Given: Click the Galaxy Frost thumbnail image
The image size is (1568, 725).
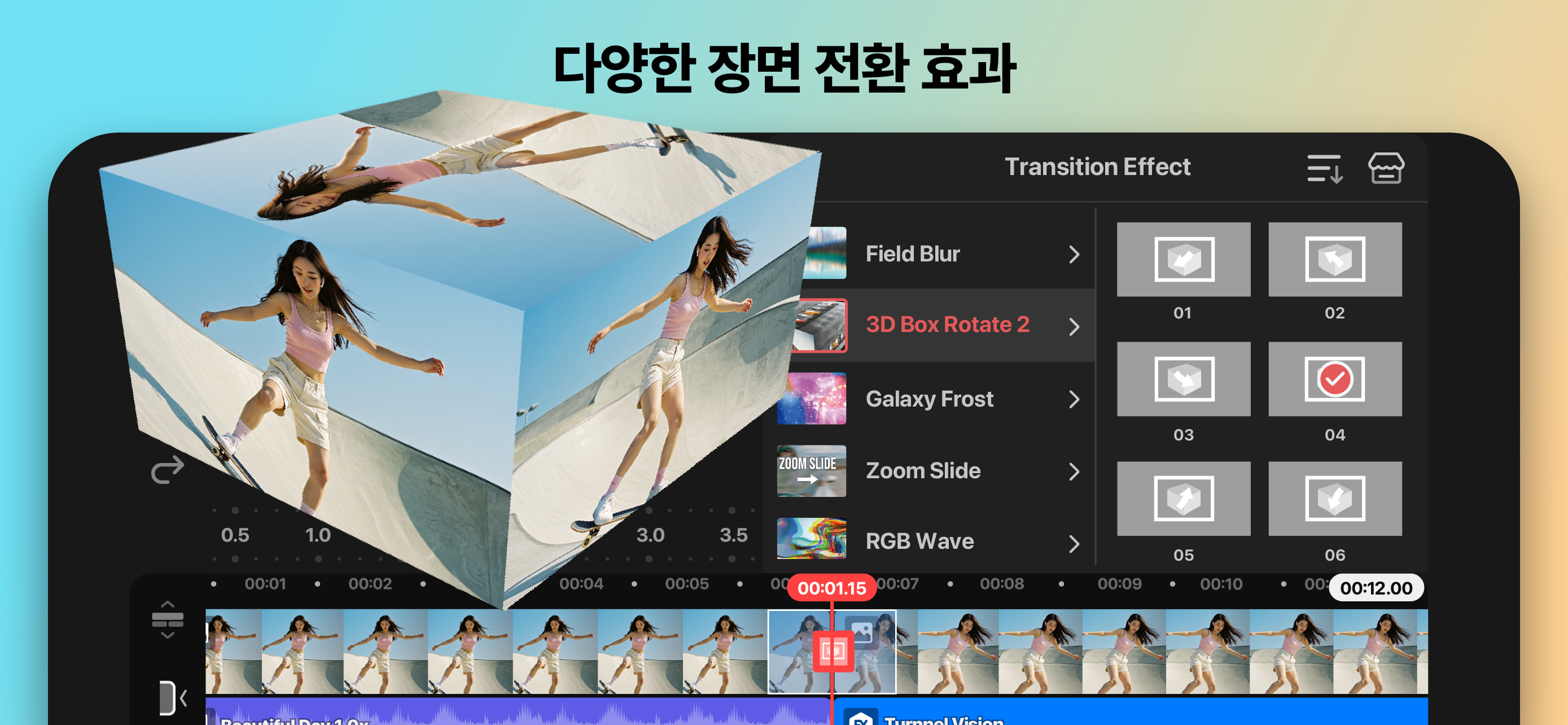Looking at the screenshot, I should point(812,398).
